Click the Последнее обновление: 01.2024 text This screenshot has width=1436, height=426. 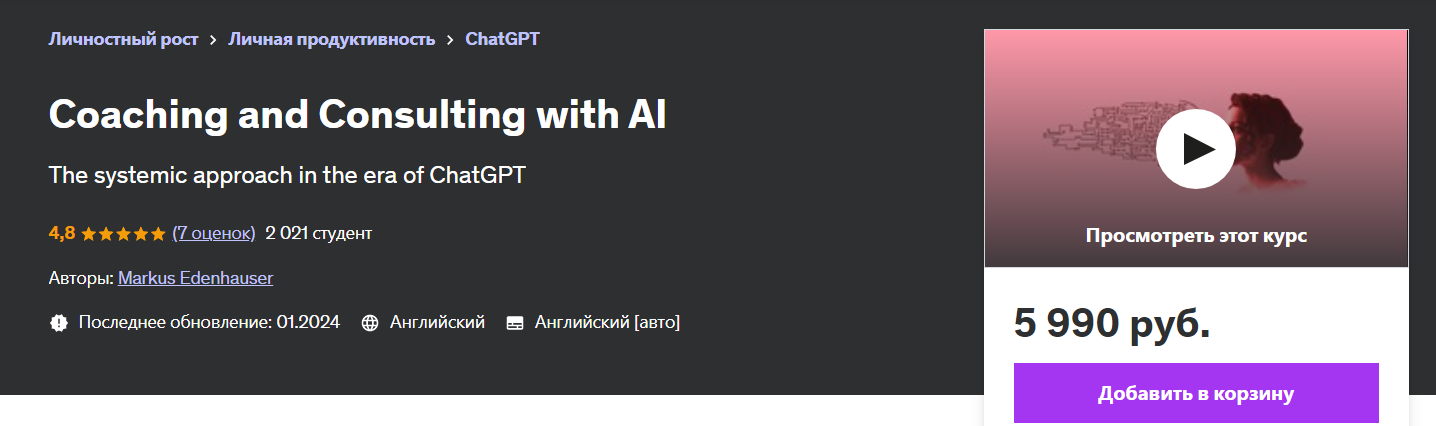point(209,323)
